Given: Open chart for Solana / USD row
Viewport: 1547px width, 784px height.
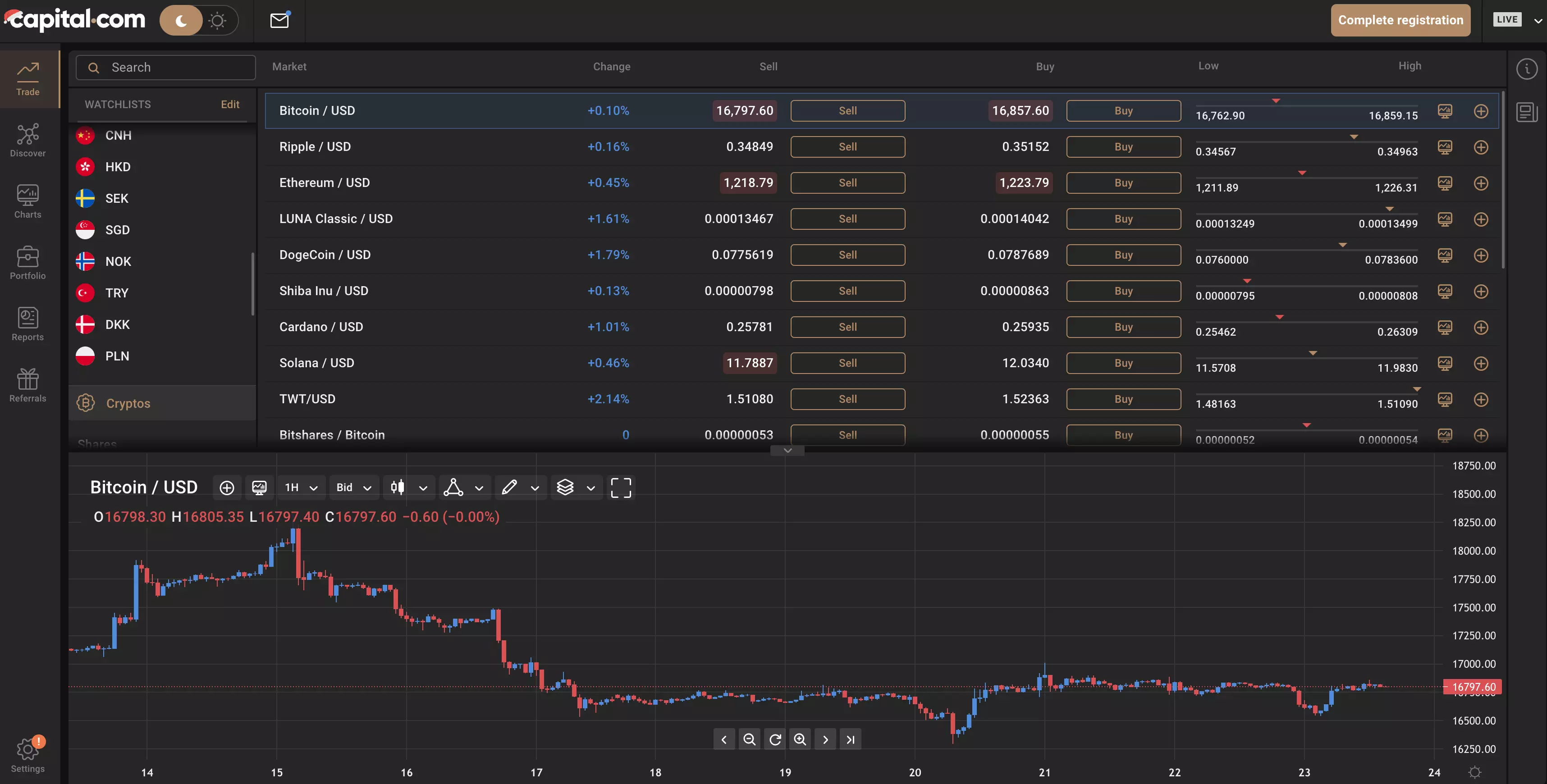Looking at the screenshot, I should pyautogui.click(x=1445, y=363).
